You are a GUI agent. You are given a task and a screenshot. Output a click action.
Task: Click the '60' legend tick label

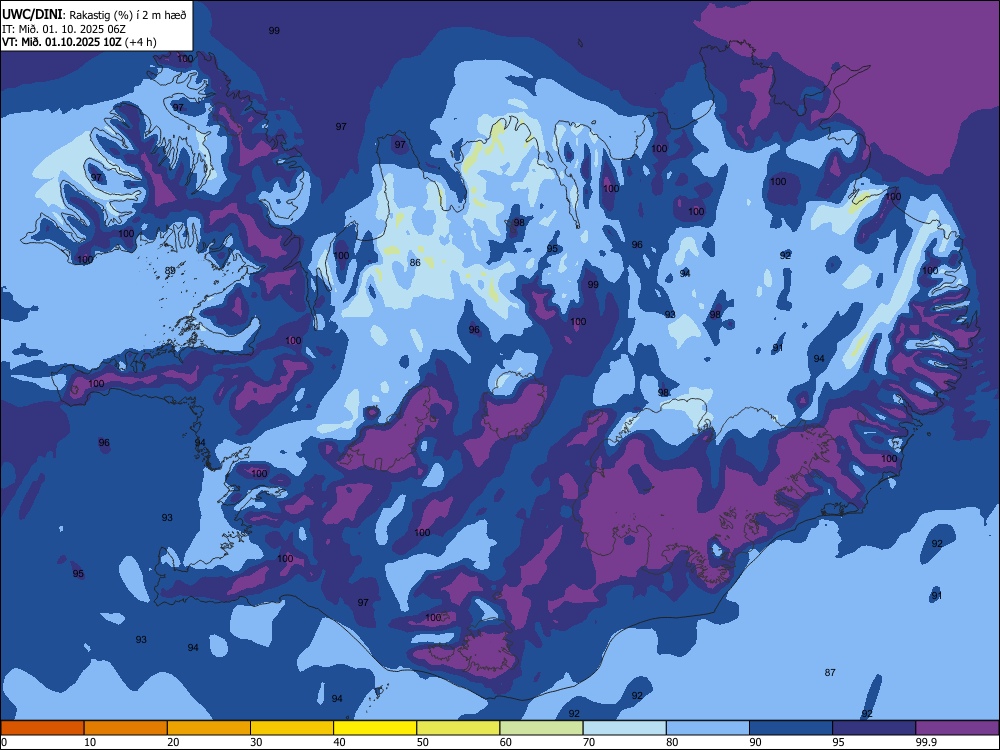[506, 742]
